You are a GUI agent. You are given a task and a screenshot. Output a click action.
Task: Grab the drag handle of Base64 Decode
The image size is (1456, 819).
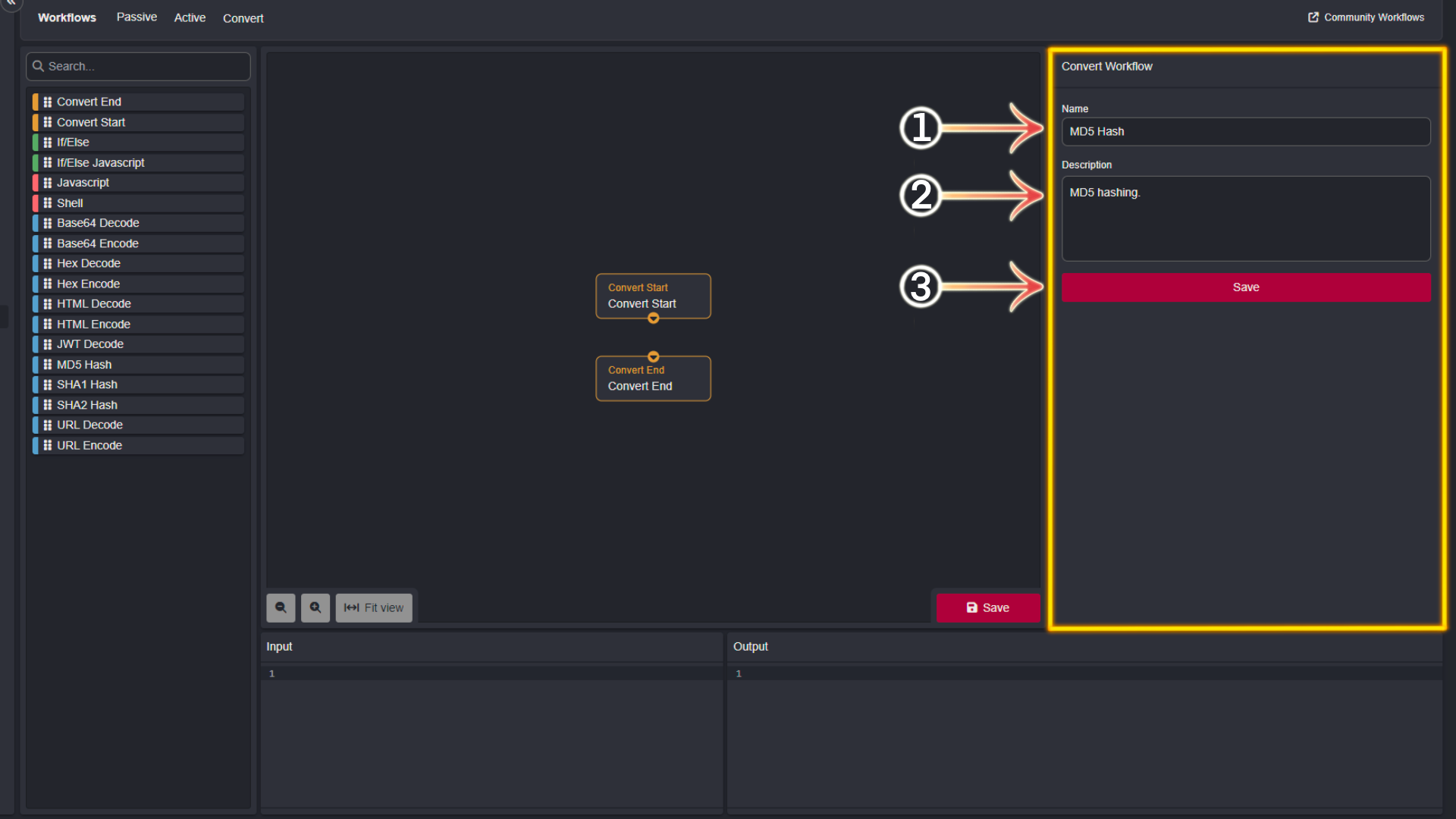pos(48,223)
